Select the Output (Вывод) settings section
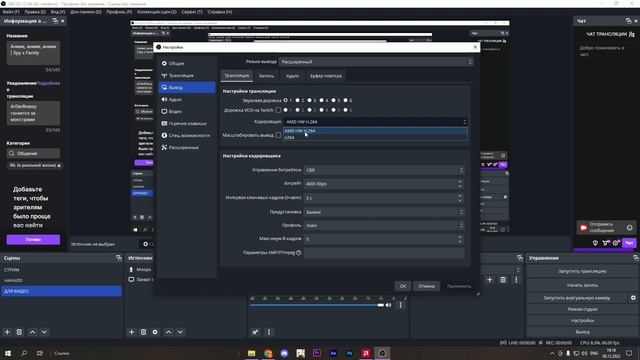Screen dimensions: 640x360 [x=187, y=87]
